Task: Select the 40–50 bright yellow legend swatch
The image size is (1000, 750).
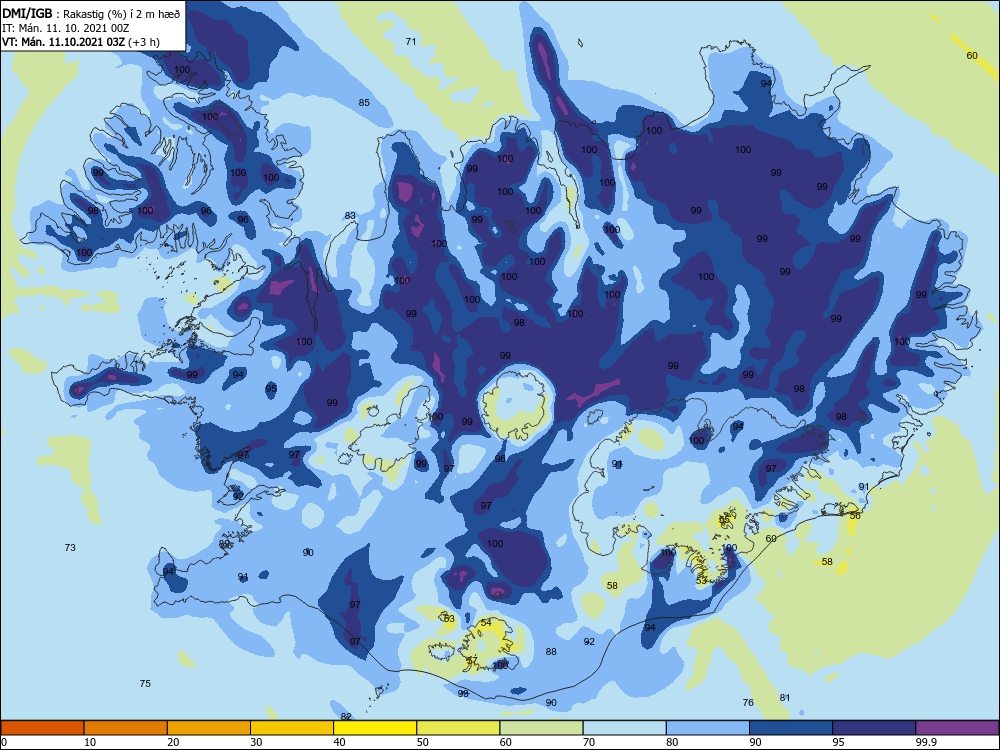Action: 375,728
